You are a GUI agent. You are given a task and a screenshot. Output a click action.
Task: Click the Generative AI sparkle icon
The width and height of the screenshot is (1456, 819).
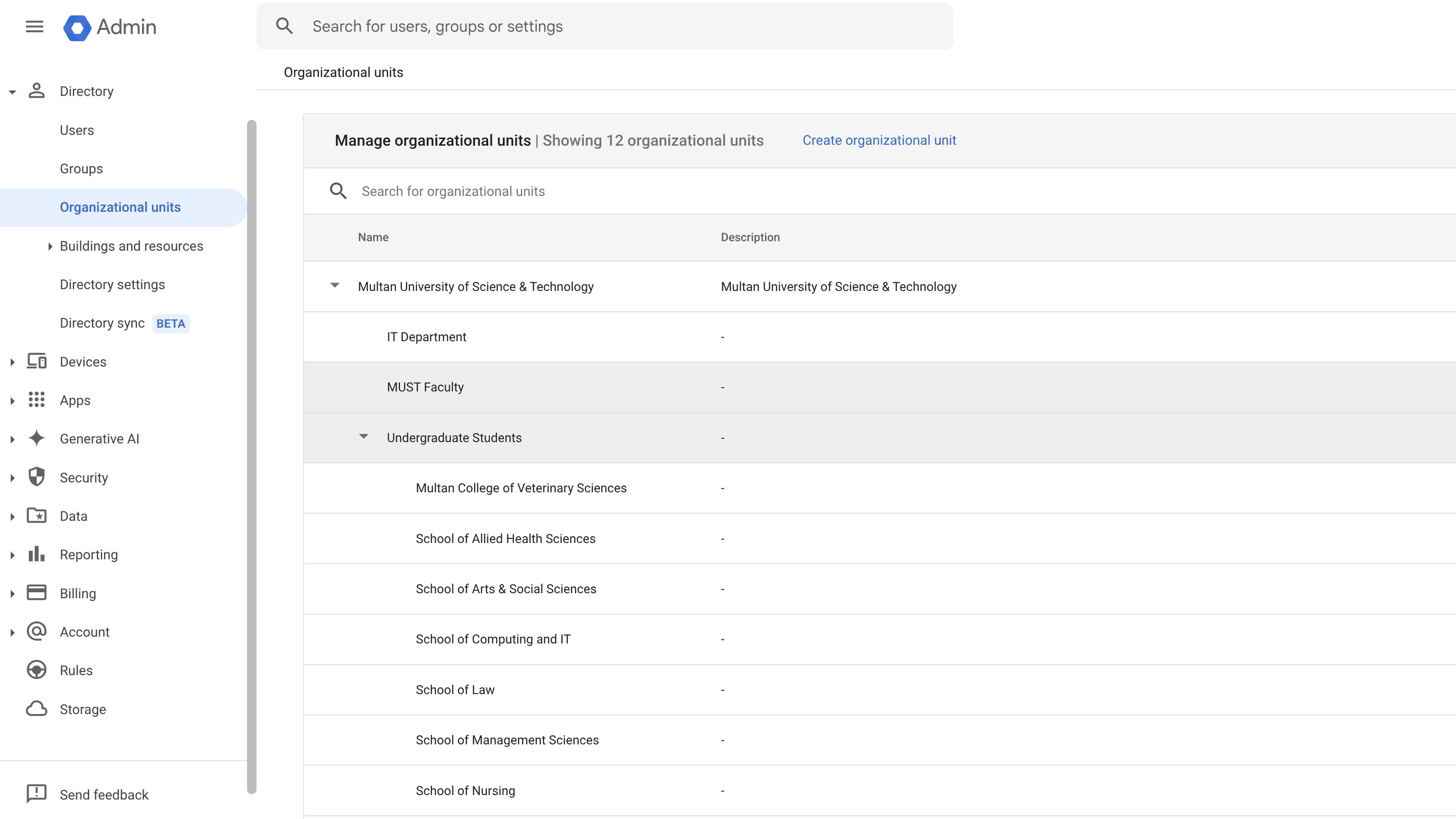point(37,438)
